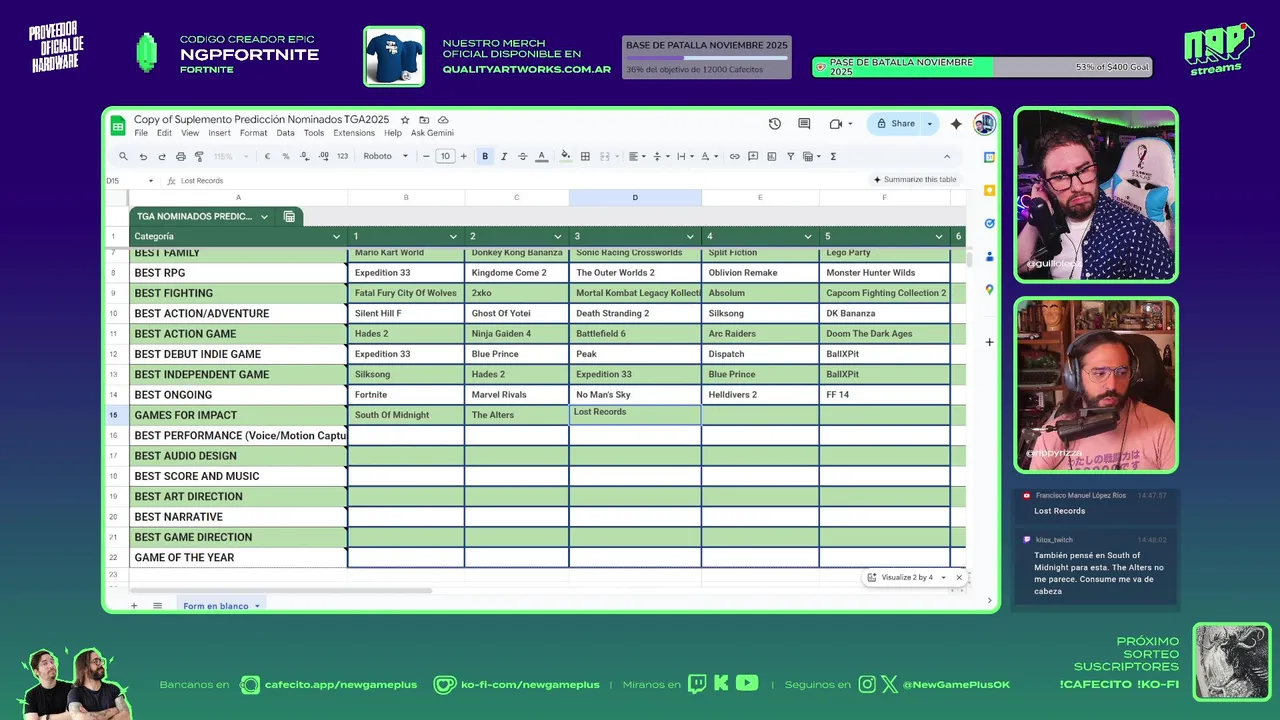This screenshot has height=720, width=1280.
Task: Open the File menu
Action: [141, 133]
